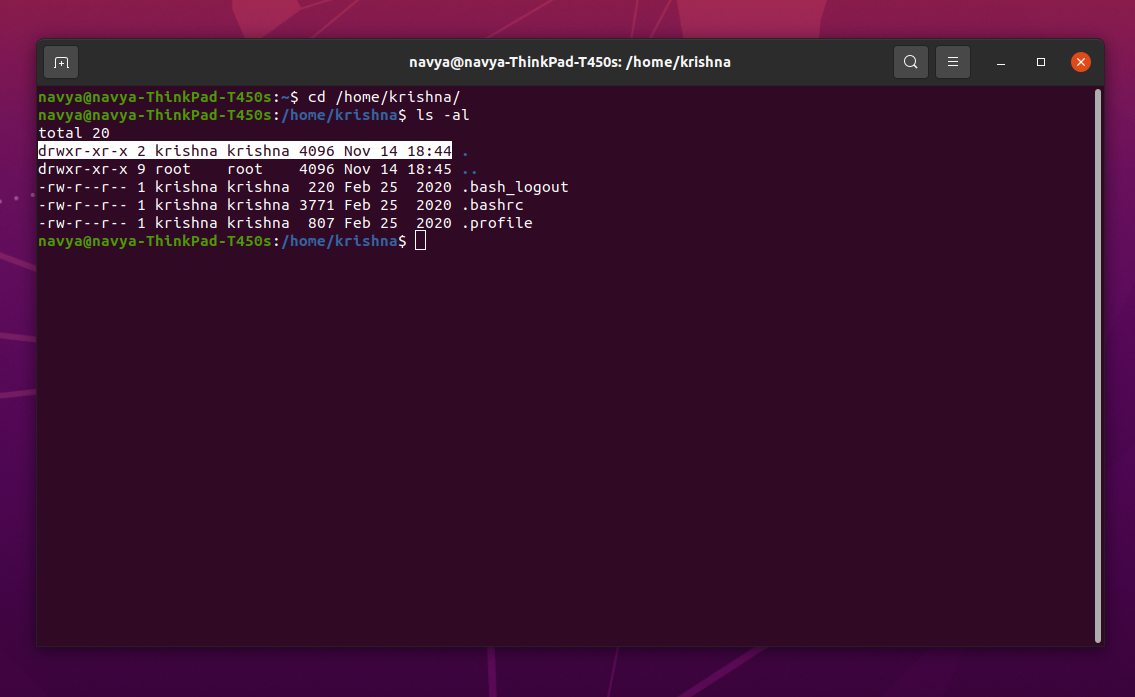Image resolution: width=1135 pixels, height=697 pixels.
Task: Click the .bashrc file name
Action: click(x=492, y=205)
